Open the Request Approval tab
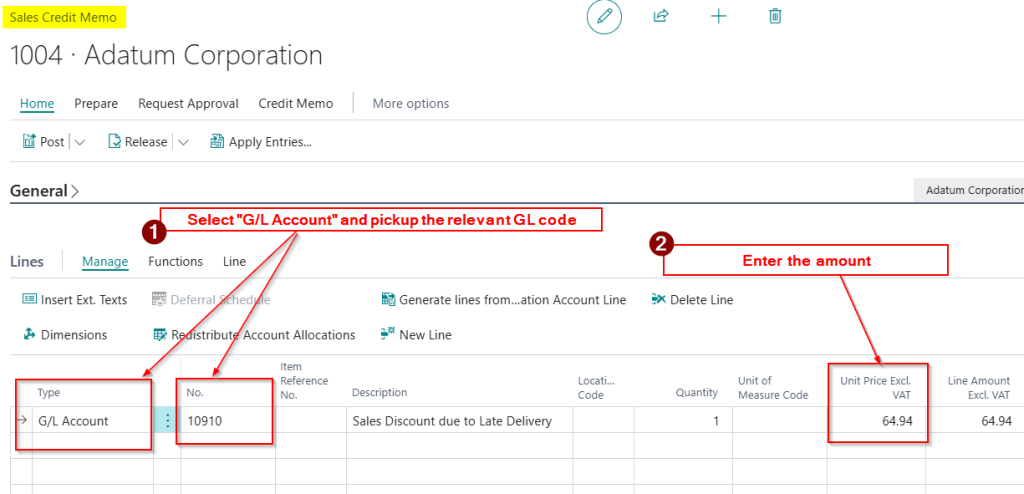This screenshot has width=1024, height=494. coord(188,103)
